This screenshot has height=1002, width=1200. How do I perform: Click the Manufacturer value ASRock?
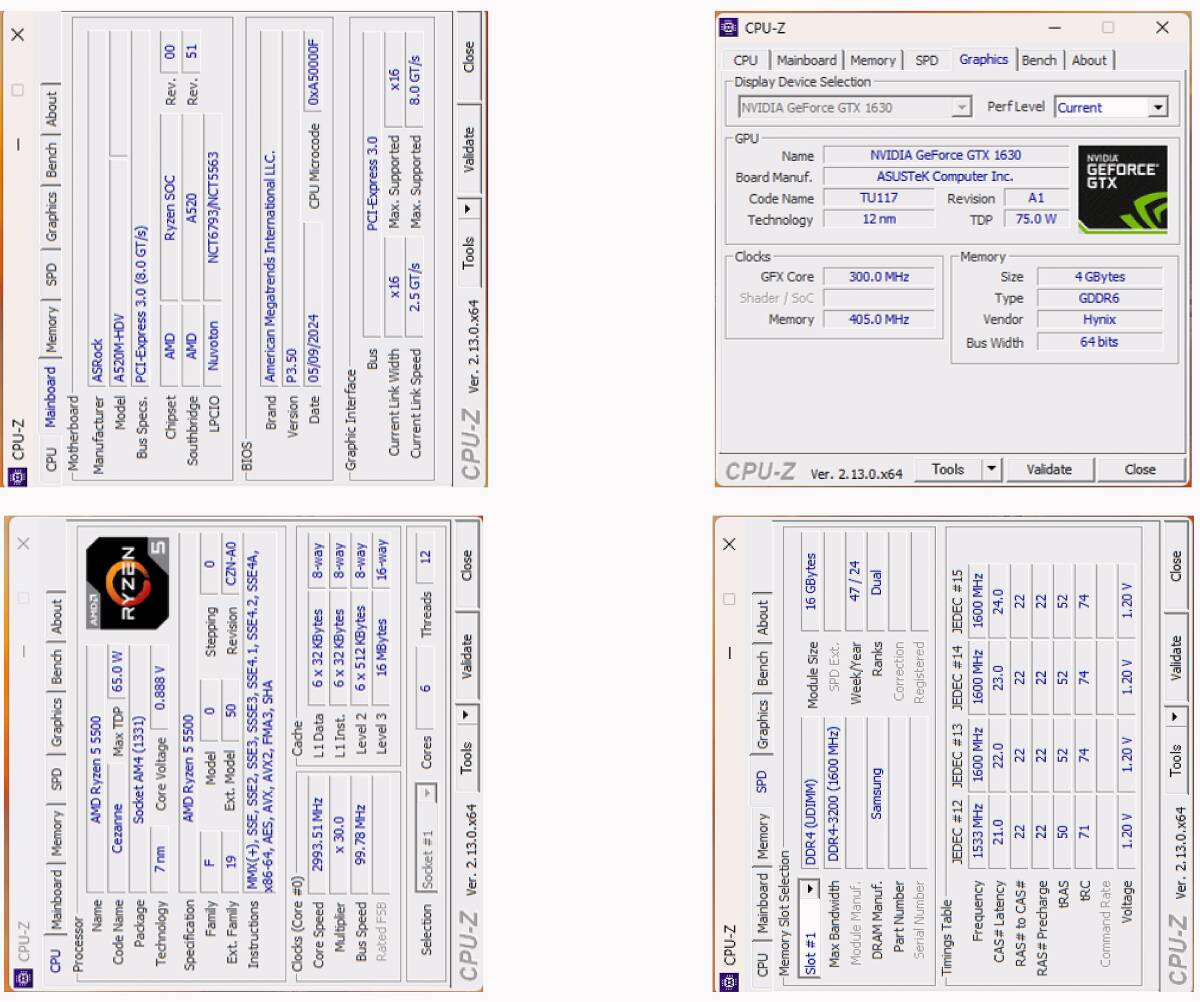pyautogui.click(x=98, y=208)
